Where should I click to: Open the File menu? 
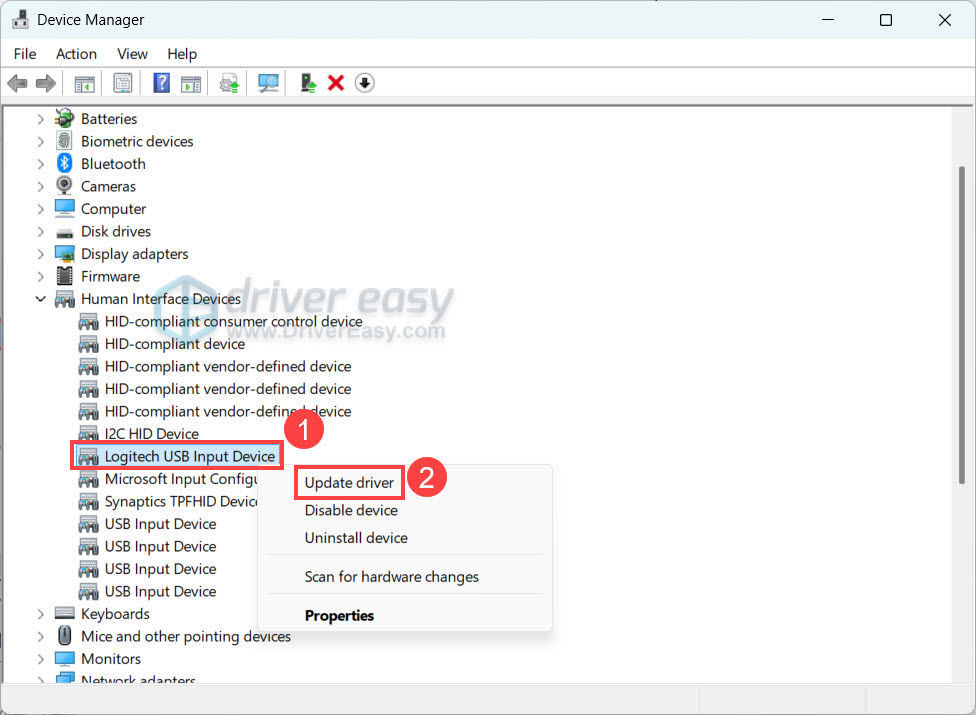25,54
